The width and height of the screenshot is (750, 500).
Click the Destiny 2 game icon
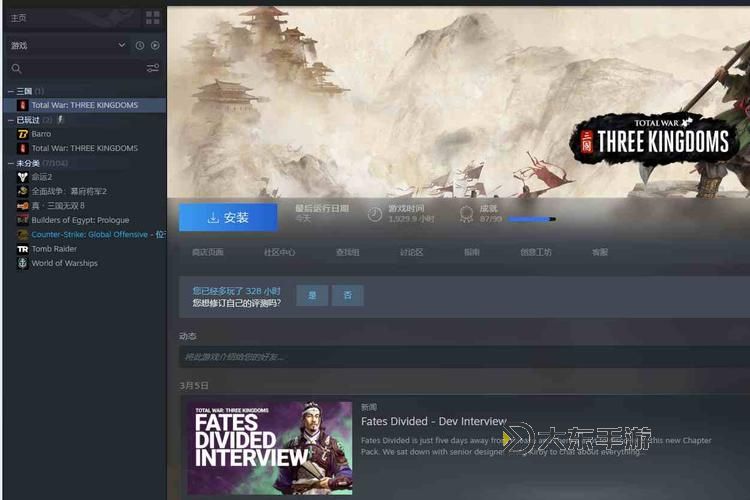[22, 177]
